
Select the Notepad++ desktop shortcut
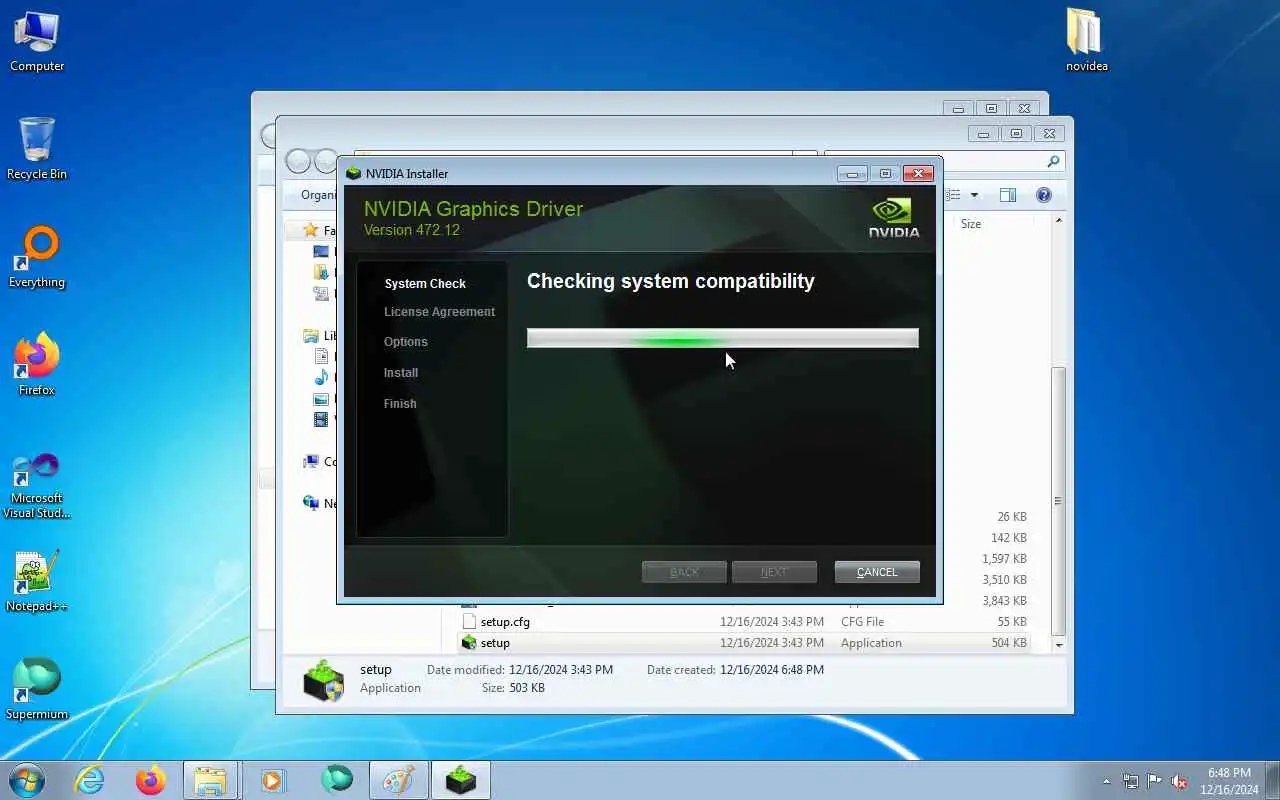(x=37, y=581)
